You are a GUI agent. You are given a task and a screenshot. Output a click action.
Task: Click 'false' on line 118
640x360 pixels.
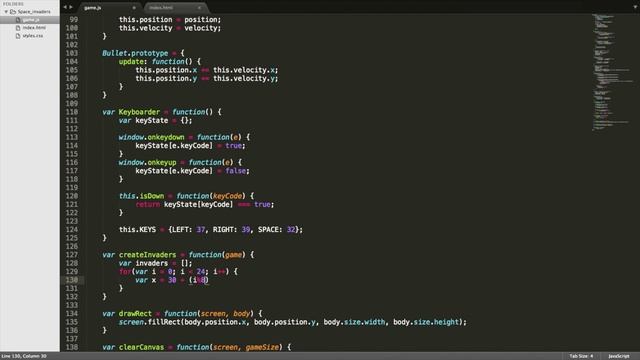(x=236, y=171)
